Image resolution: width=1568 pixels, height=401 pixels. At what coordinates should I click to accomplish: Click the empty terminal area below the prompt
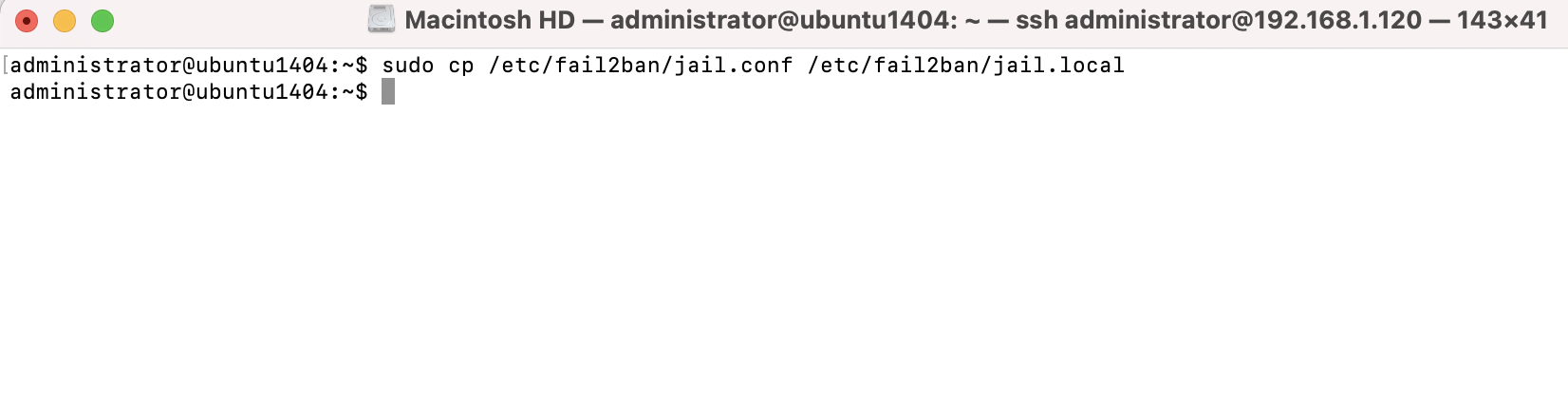(x=784, y=253)
